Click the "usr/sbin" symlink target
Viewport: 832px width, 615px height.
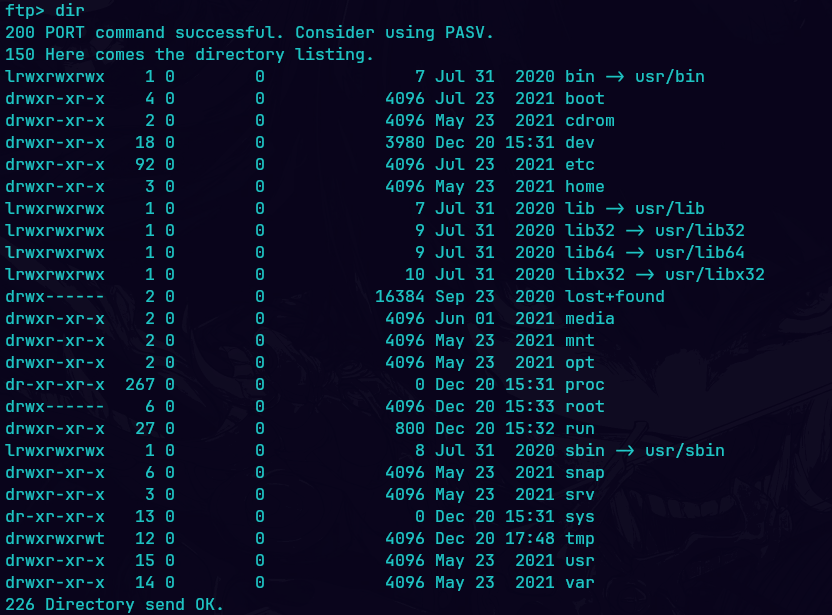click(x=685, y=451)
